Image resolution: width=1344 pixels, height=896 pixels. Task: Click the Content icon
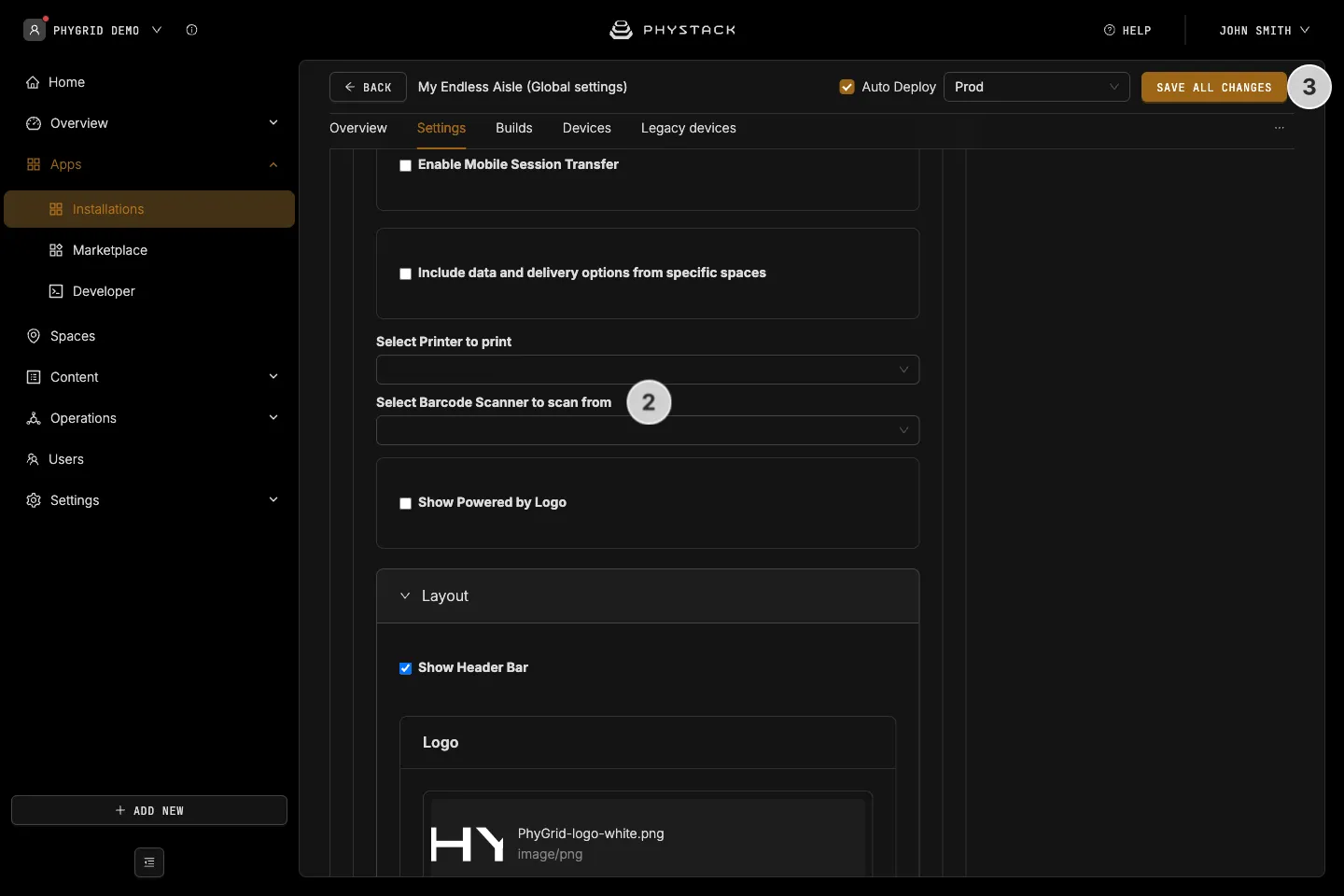[34, 377]
